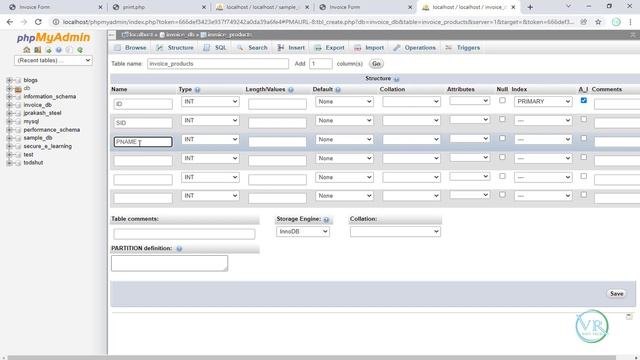Toggle A_I checkbox in fourth empty row
This screenshot has height=360, width=640.
tap(584, 157)
